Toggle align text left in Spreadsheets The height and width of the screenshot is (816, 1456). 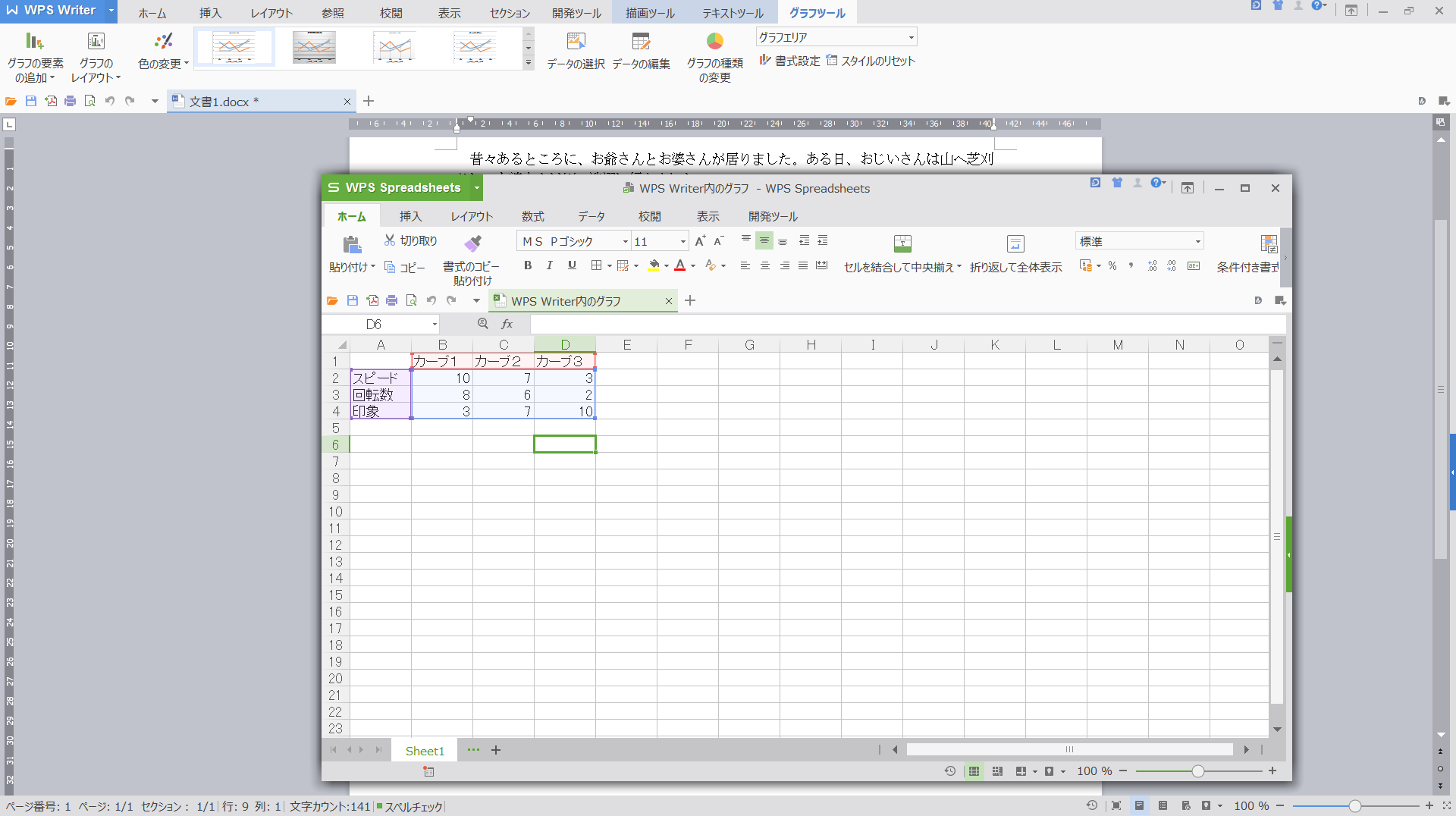click(745, 265)
